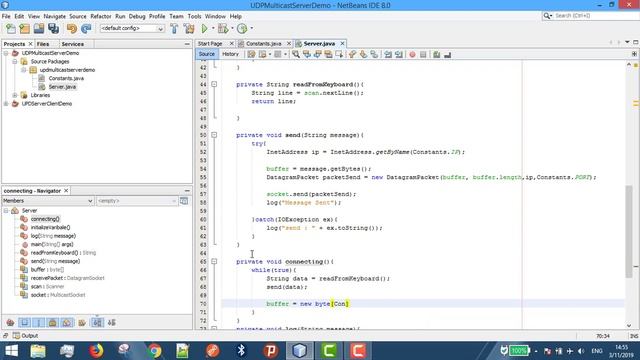Click the New Project toolbar icon

[x=24, y=28]
